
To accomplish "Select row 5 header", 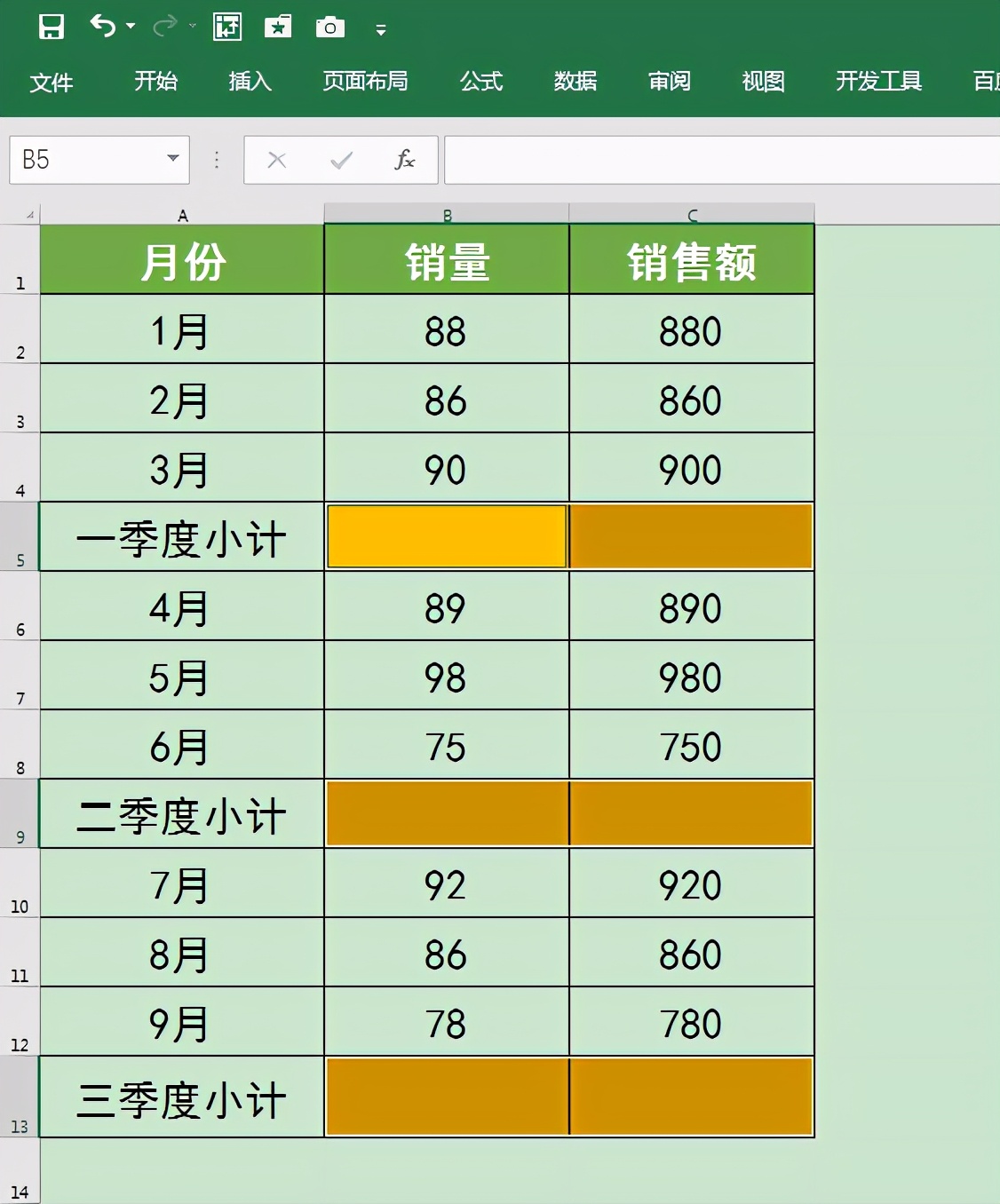I will pyautogui.click(x=20, y=536).
